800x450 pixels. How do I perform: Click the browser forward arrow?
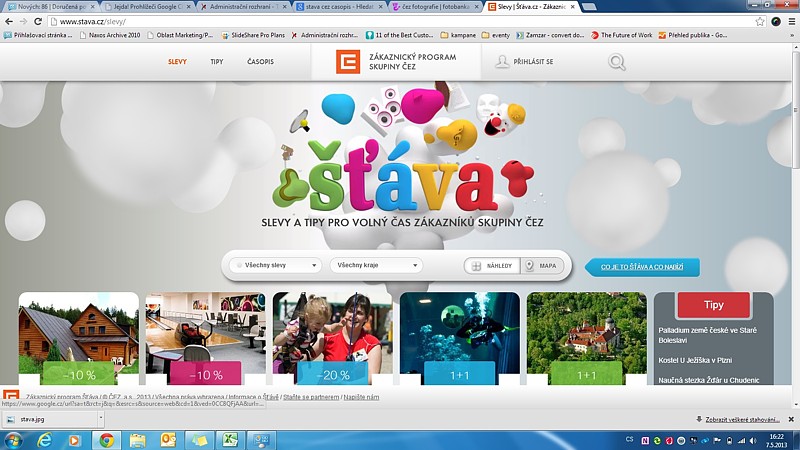coord(23,21)
